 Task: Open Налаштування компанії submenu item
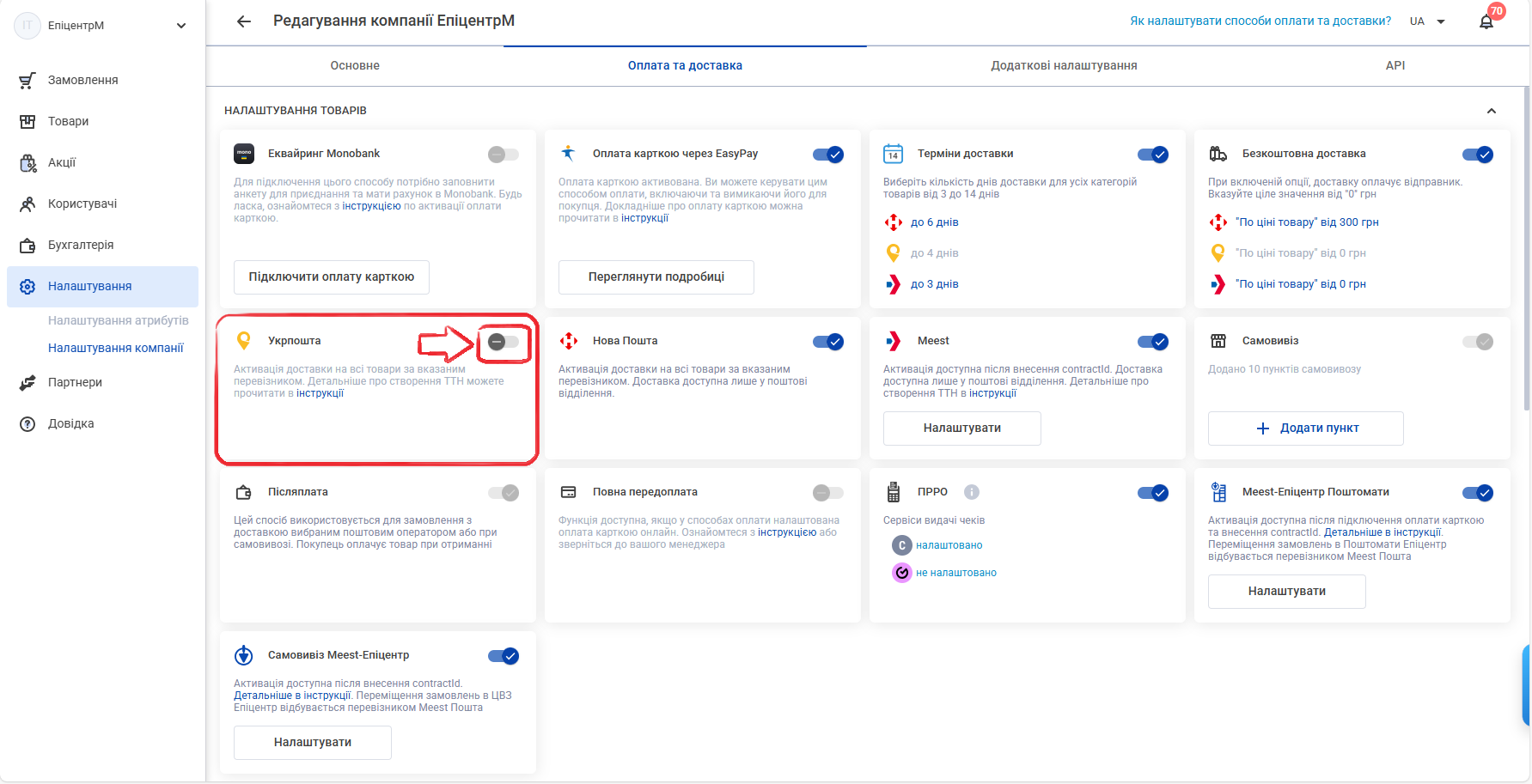pos(116,348)
